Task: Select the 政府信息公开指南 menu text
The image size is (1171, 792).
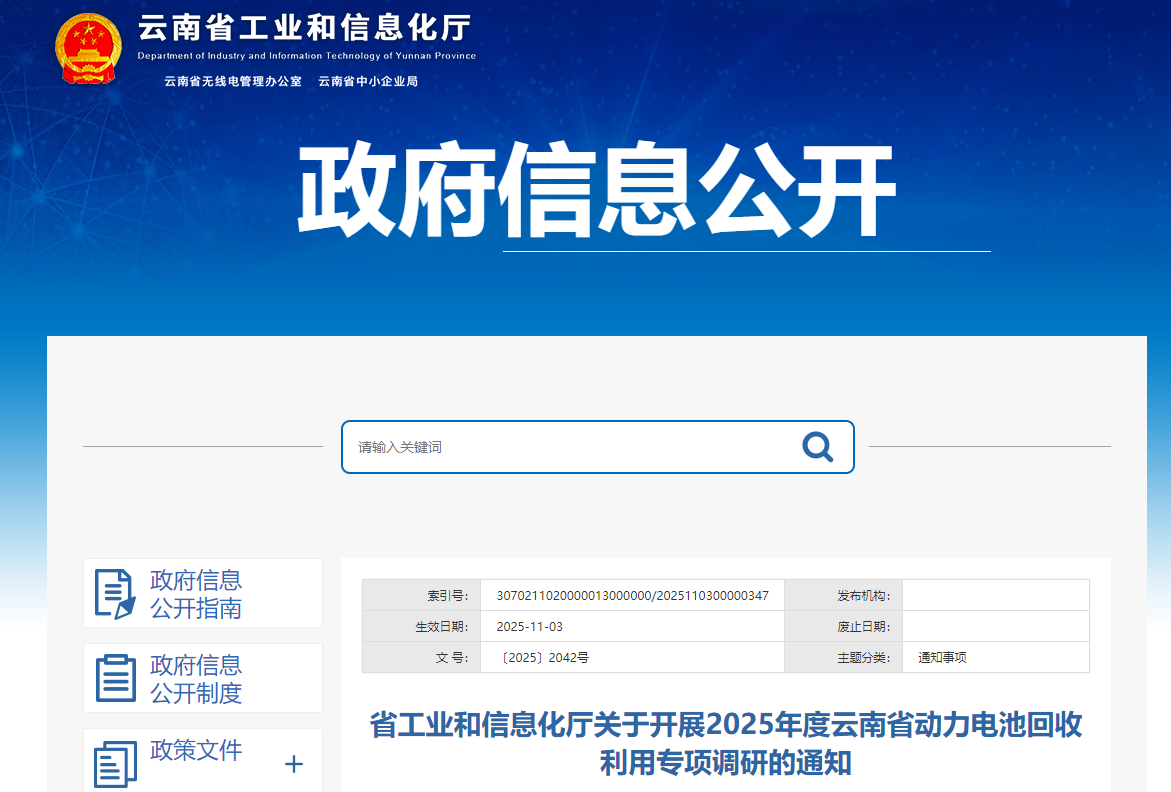Action: [196, 594]
